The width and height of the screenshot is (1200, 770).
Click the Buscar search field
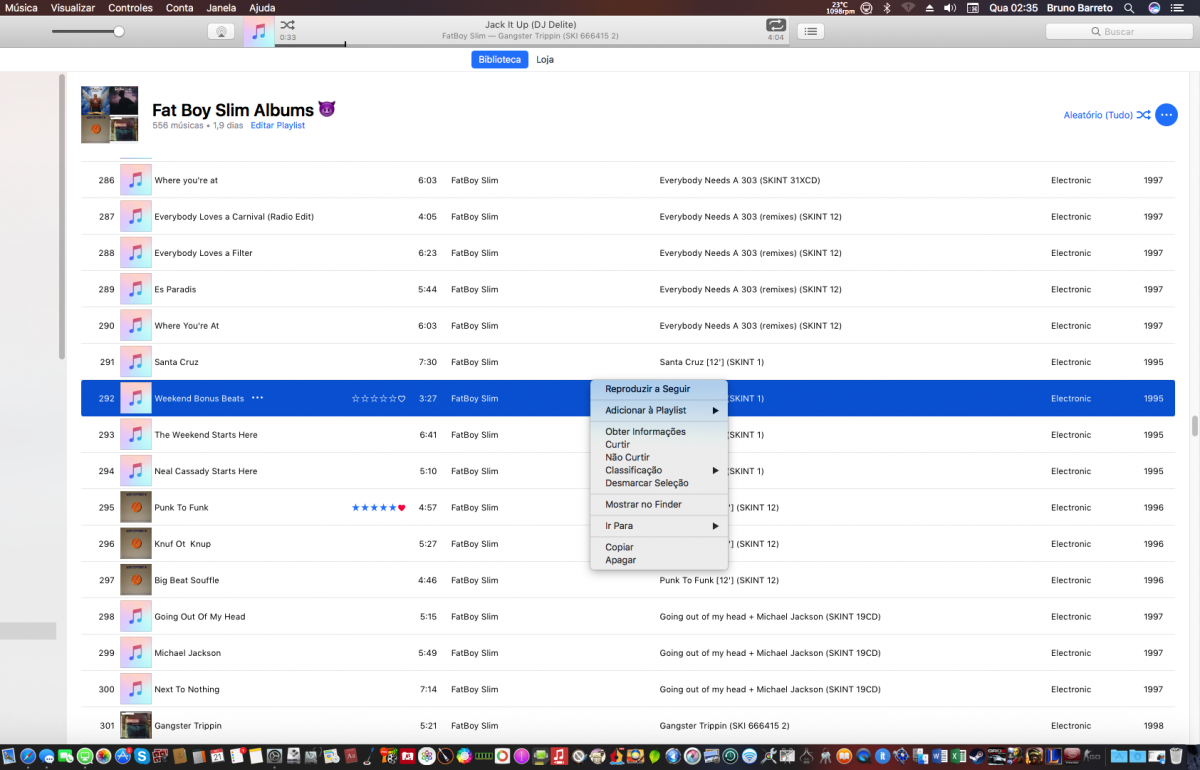pyautogui.click(x=1119, y=31)
